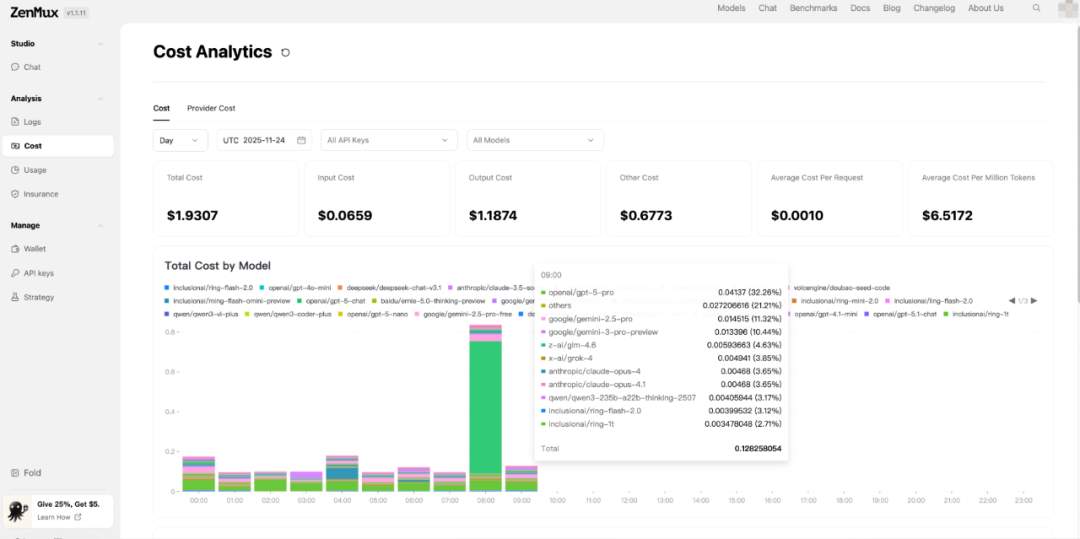1080x539 pixels.
Task: Switch to the Provider Cost tab
Action: pos(211,108)
